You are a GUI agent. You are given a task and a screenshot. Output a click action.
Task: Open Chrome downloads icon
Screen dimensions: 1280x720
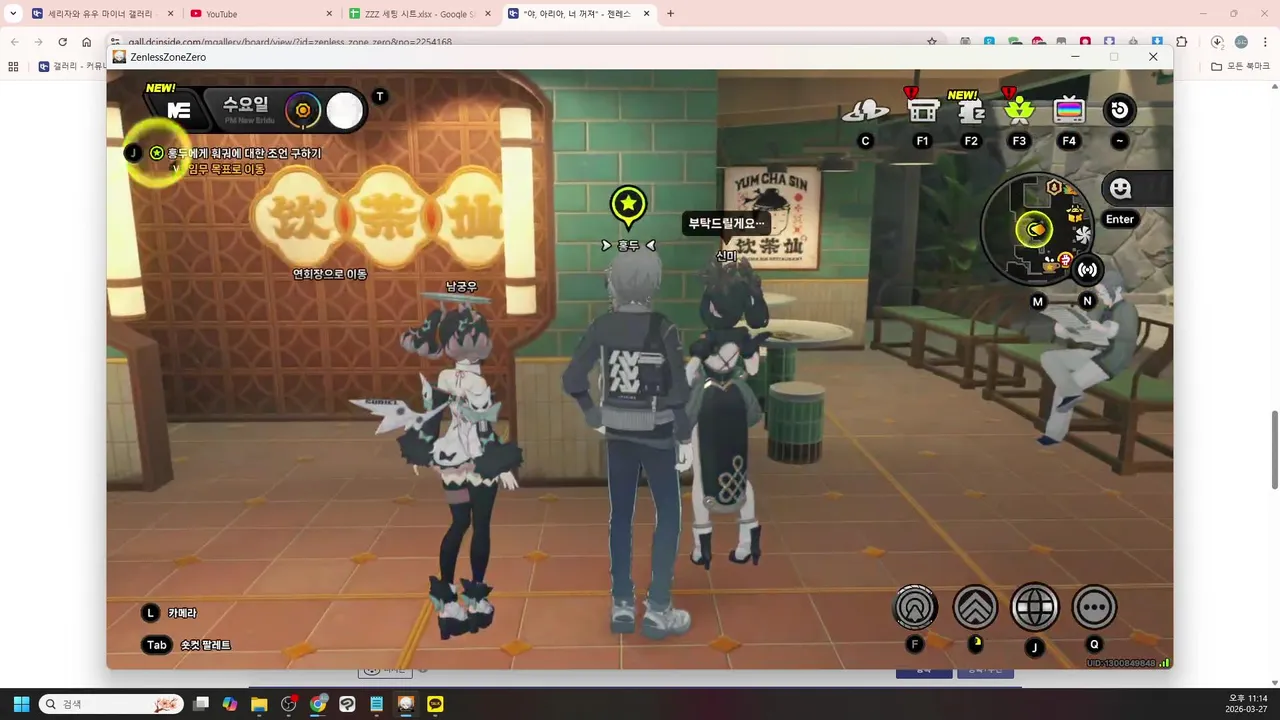point(1217,42)
